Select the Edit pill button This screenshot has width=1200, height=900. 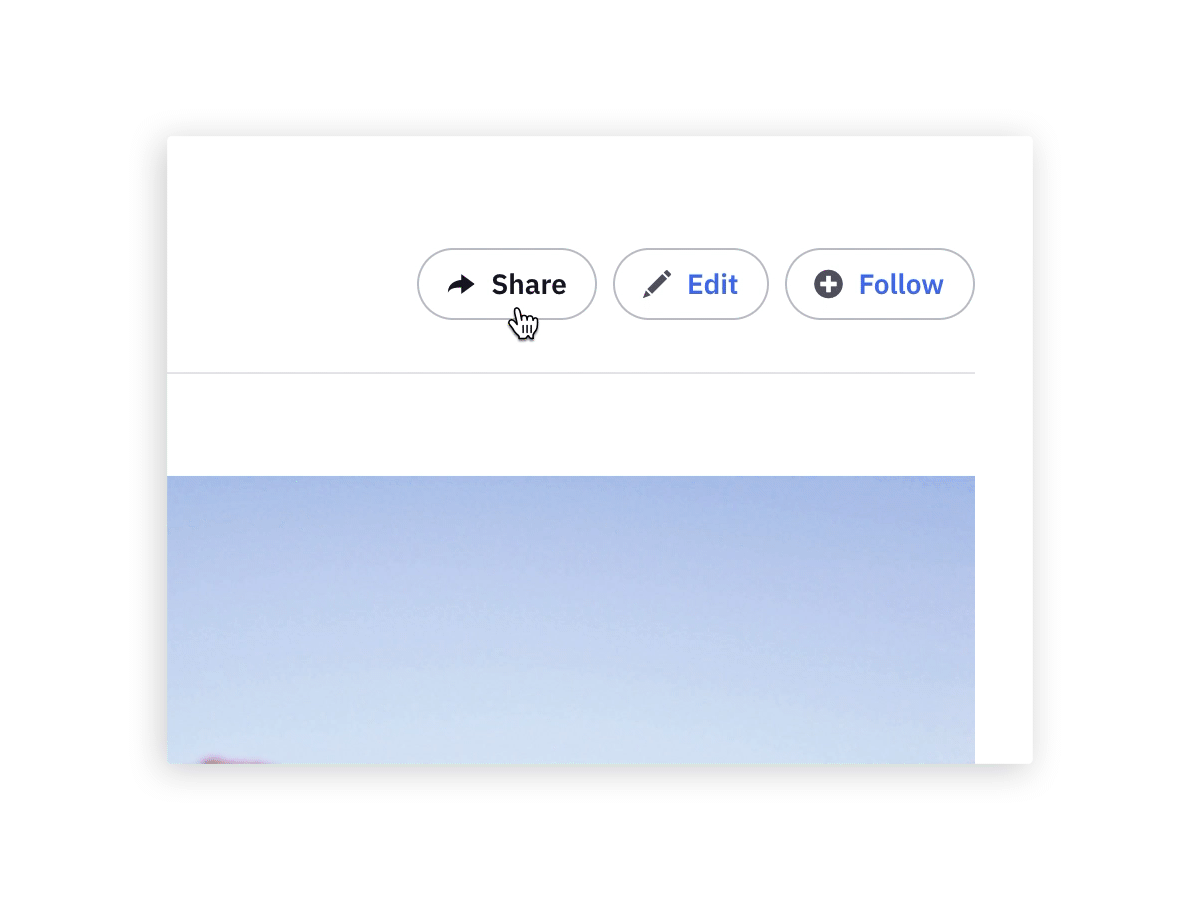tap(691, 284)
